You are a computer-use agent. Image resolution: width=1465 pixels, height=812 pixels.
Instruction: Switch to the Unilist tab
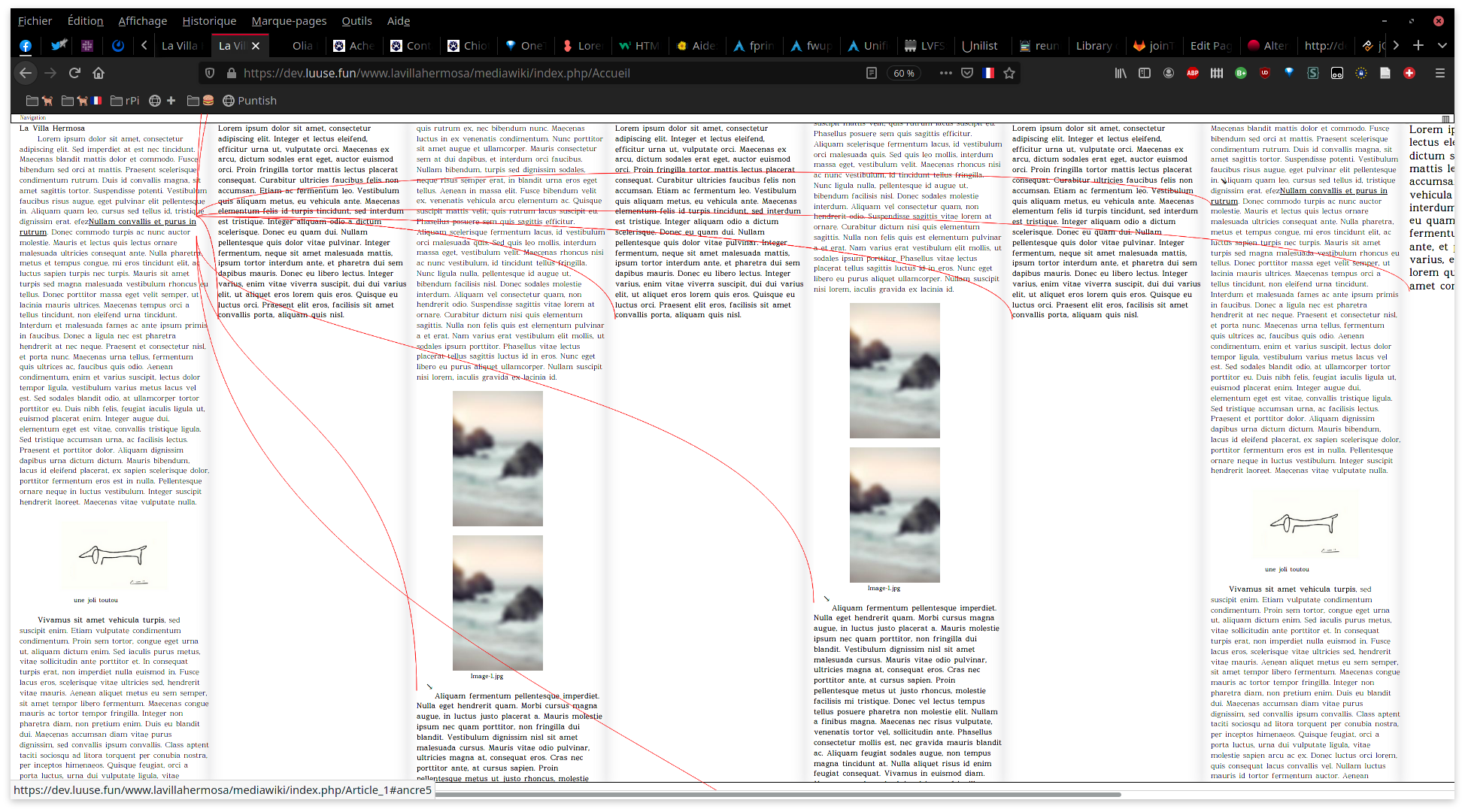pos(979,46)
